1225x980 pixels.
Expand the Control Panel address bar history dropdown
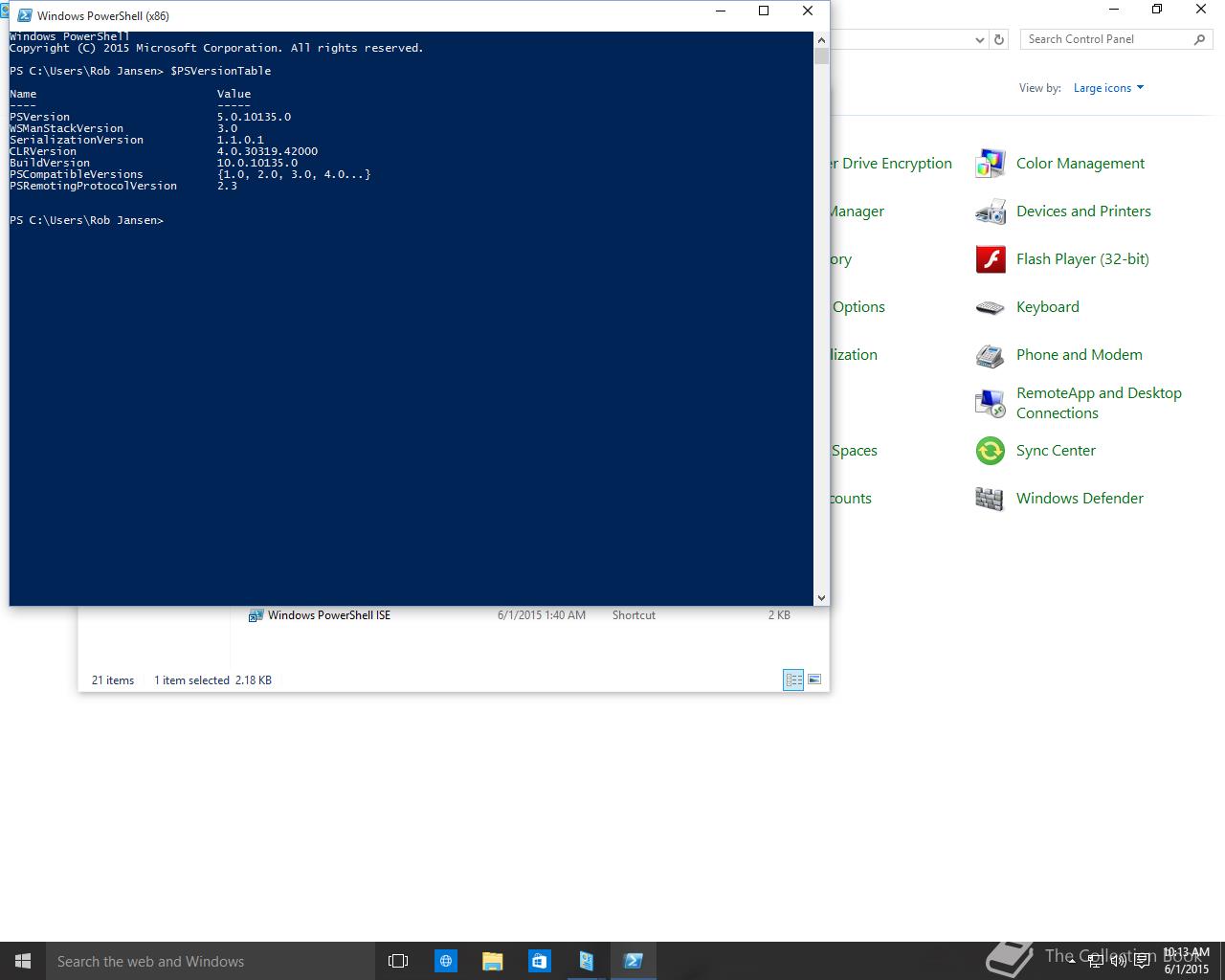[x=979, y=39]
